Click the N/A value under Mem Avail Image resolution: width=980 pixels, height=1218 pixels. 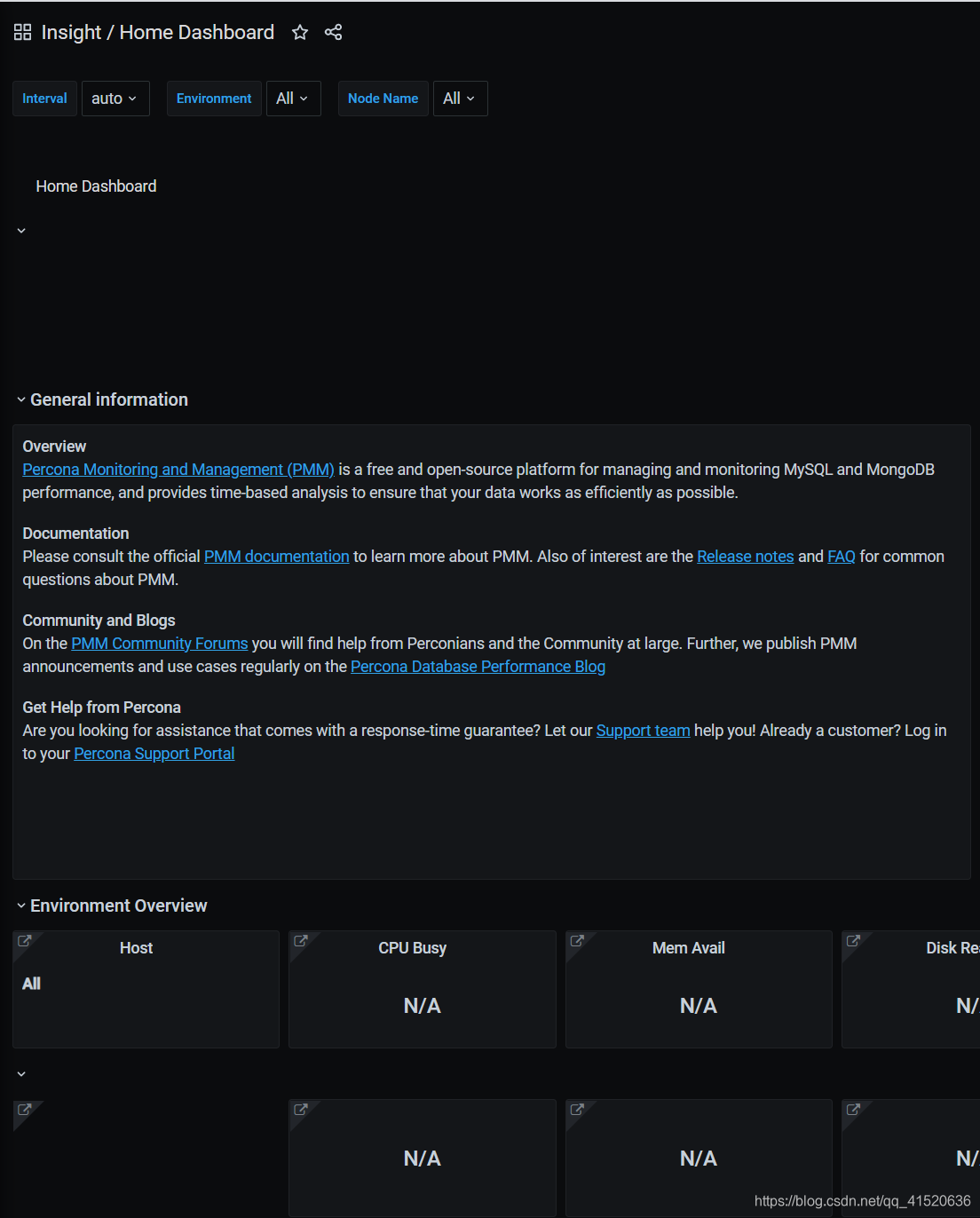[699, 1006]
